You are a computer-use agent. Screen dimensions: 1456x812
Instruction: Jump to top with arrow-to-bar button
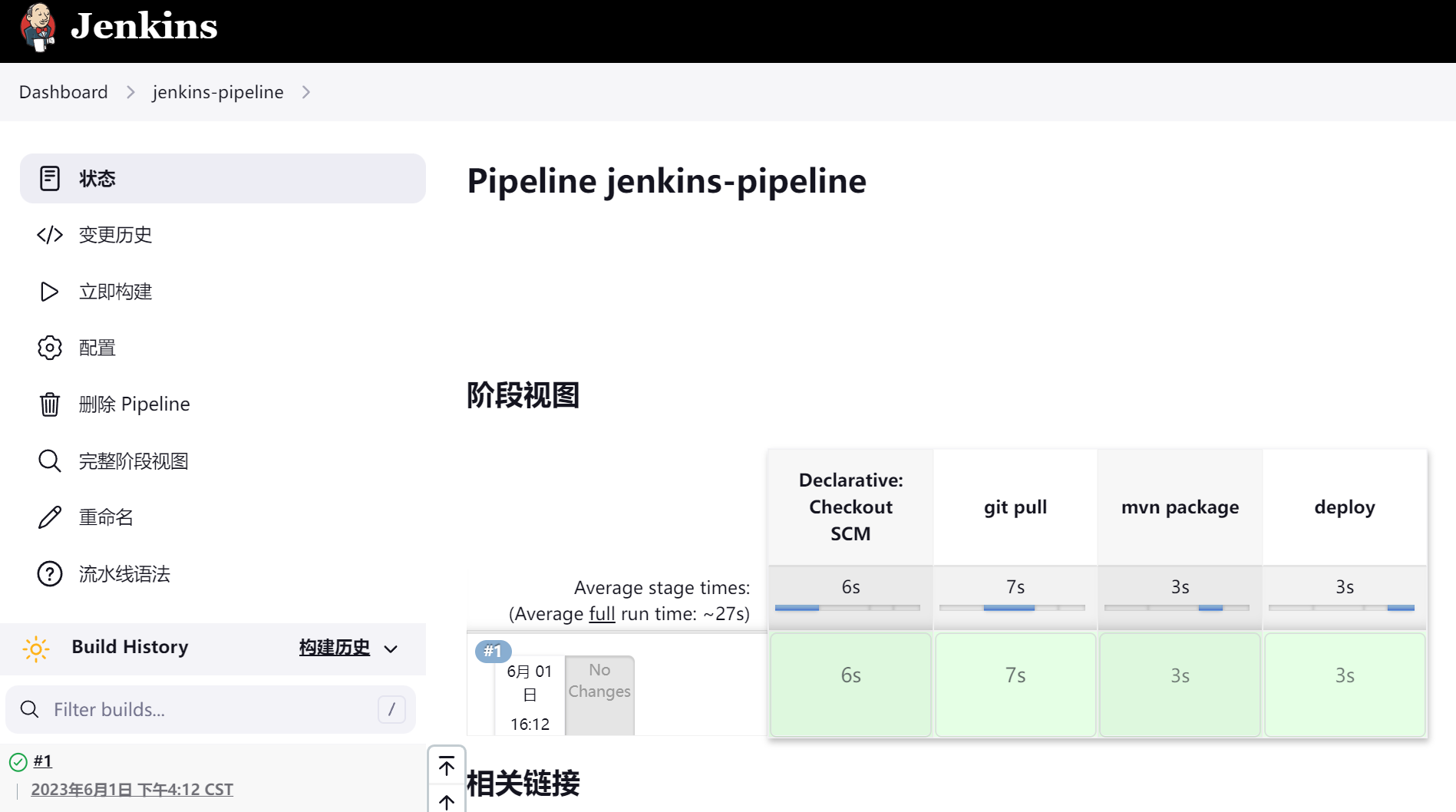pyautogui.click(x=447, y=765)
